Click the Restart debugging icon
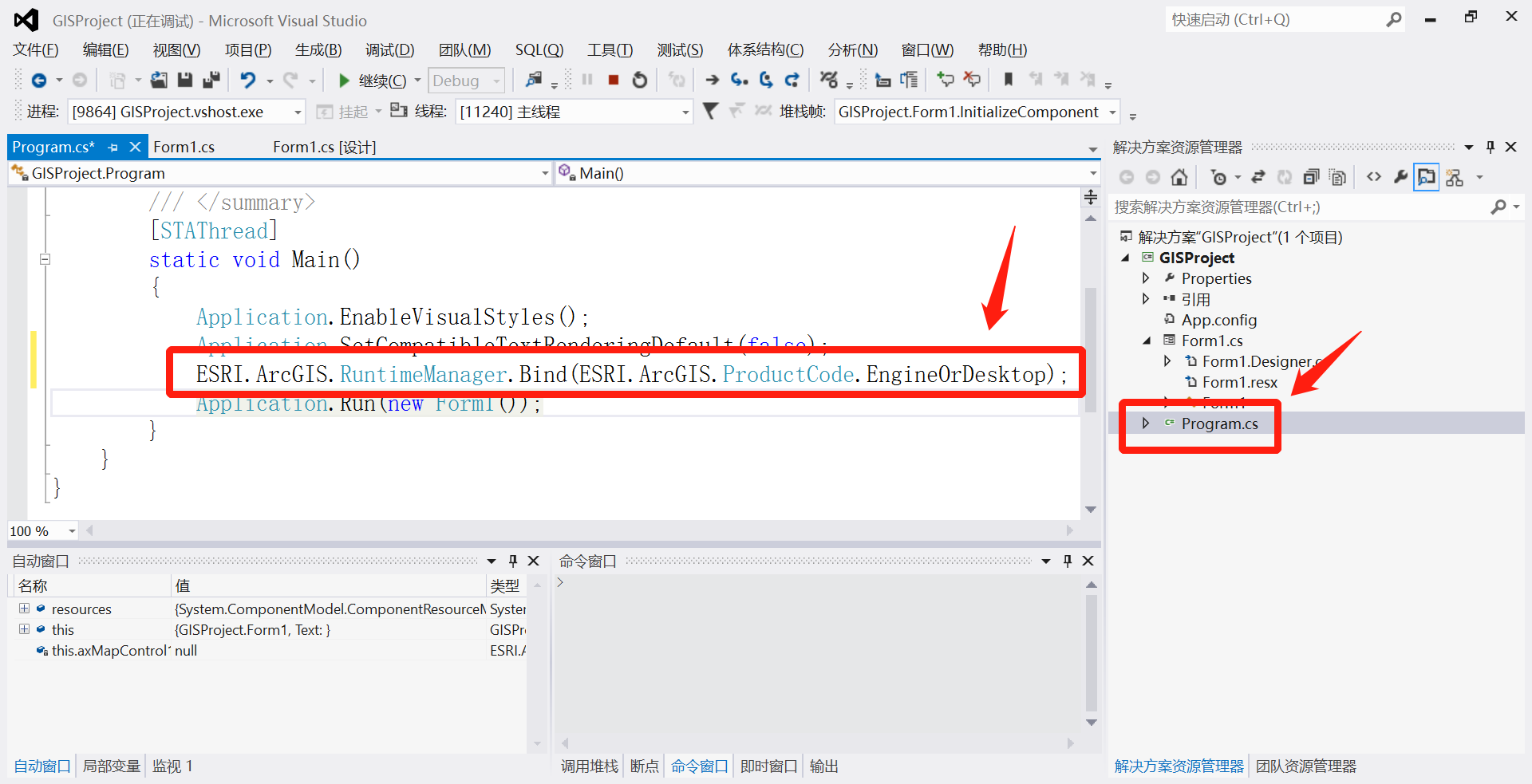The height and width of the screenshot is (784, 1532). tap(640, 80)
